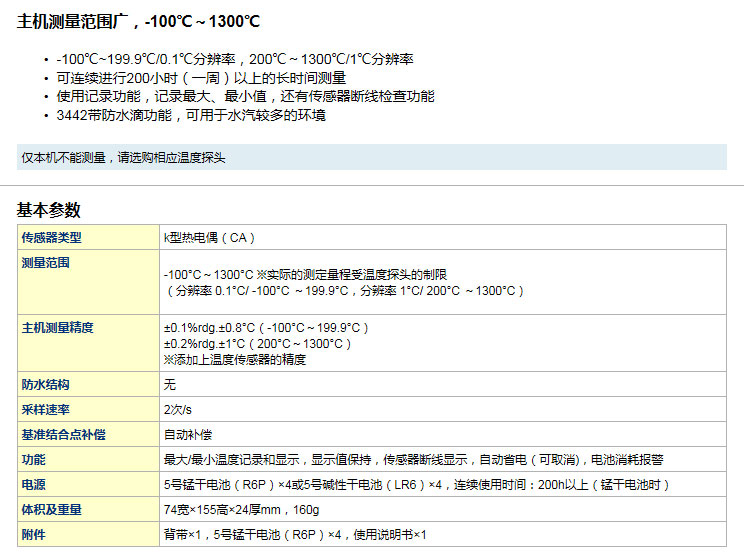The width and height of the screenshot is (744, 556).
Task: Click the 体积及重量 row label
Action: click(x=52, y=510)
